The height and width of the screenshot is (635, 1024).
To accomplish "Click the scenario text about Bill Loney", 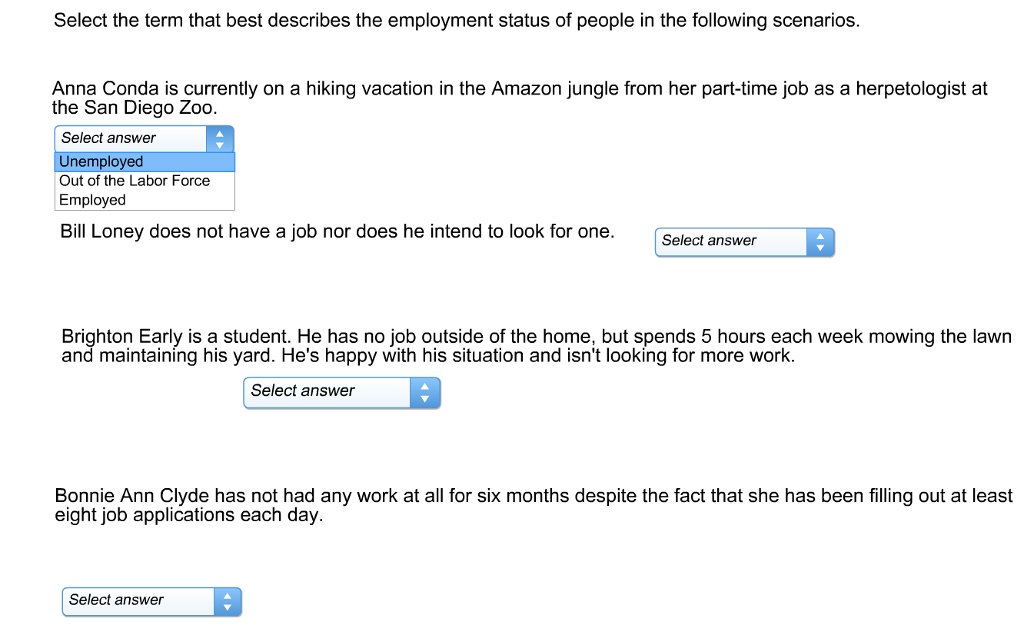I will pos(335,231).
